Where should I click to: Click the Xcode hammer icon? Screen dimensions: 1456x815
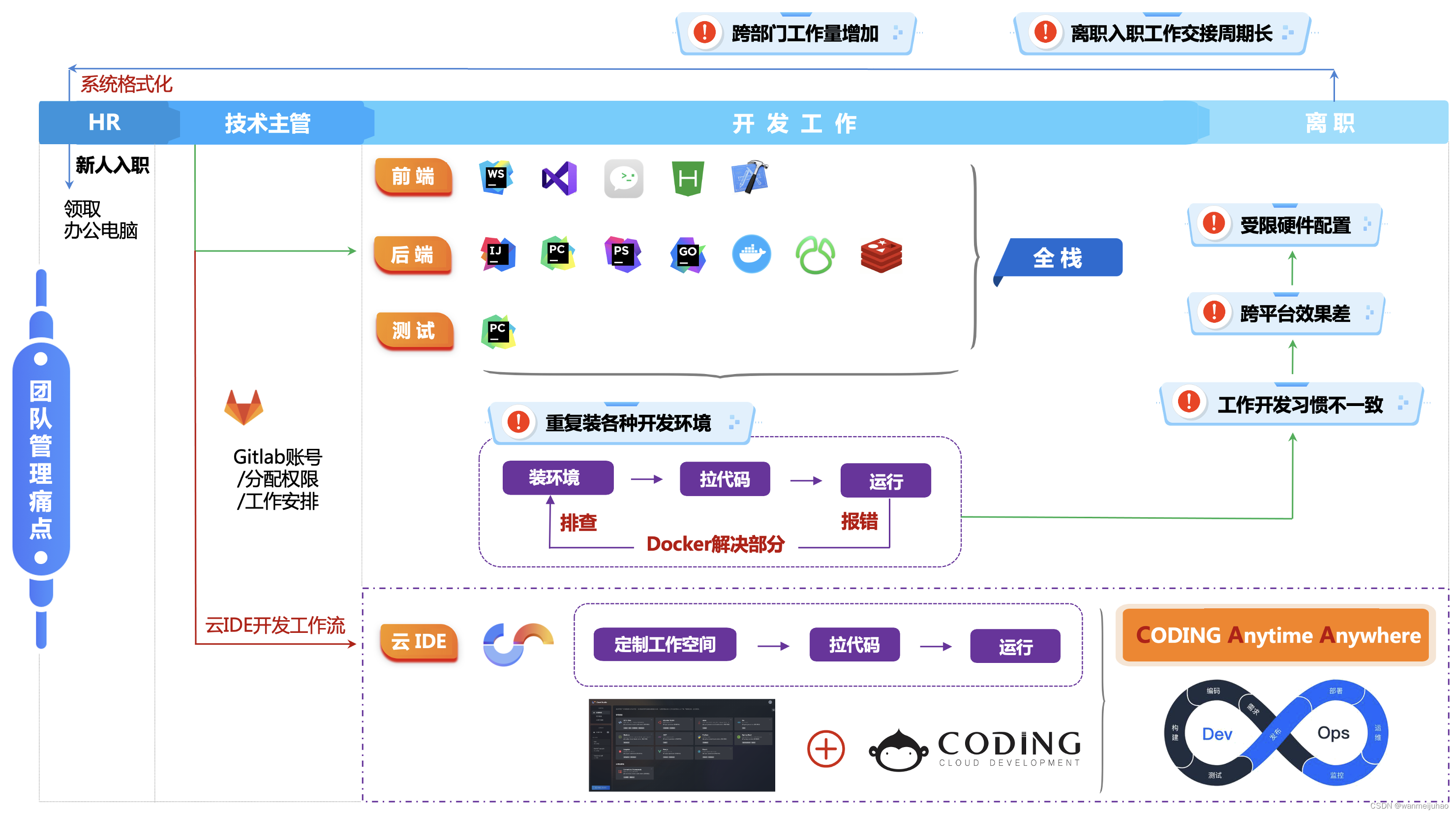point(750,177)
